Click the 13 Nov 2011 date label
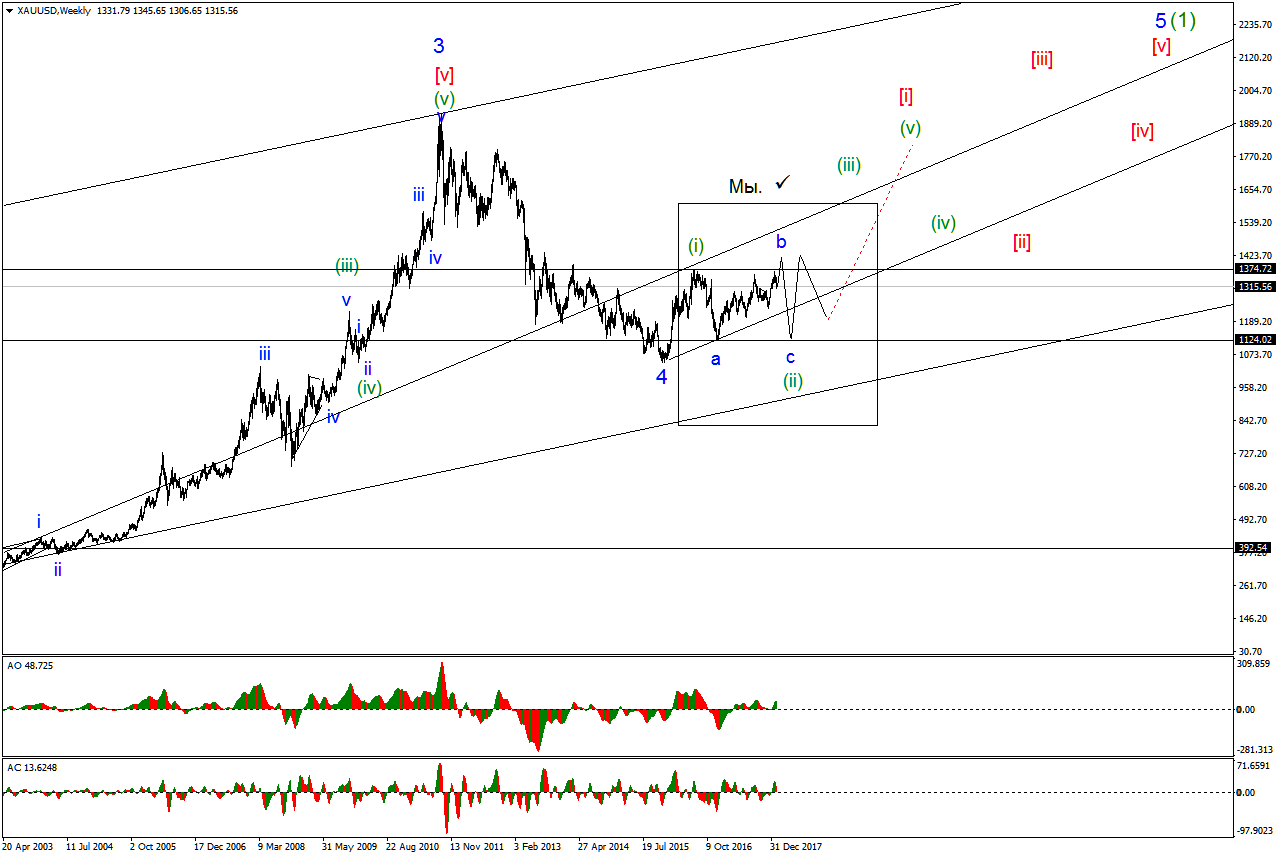The width and height of the screenshot is (1276, 858). (476, 846)
